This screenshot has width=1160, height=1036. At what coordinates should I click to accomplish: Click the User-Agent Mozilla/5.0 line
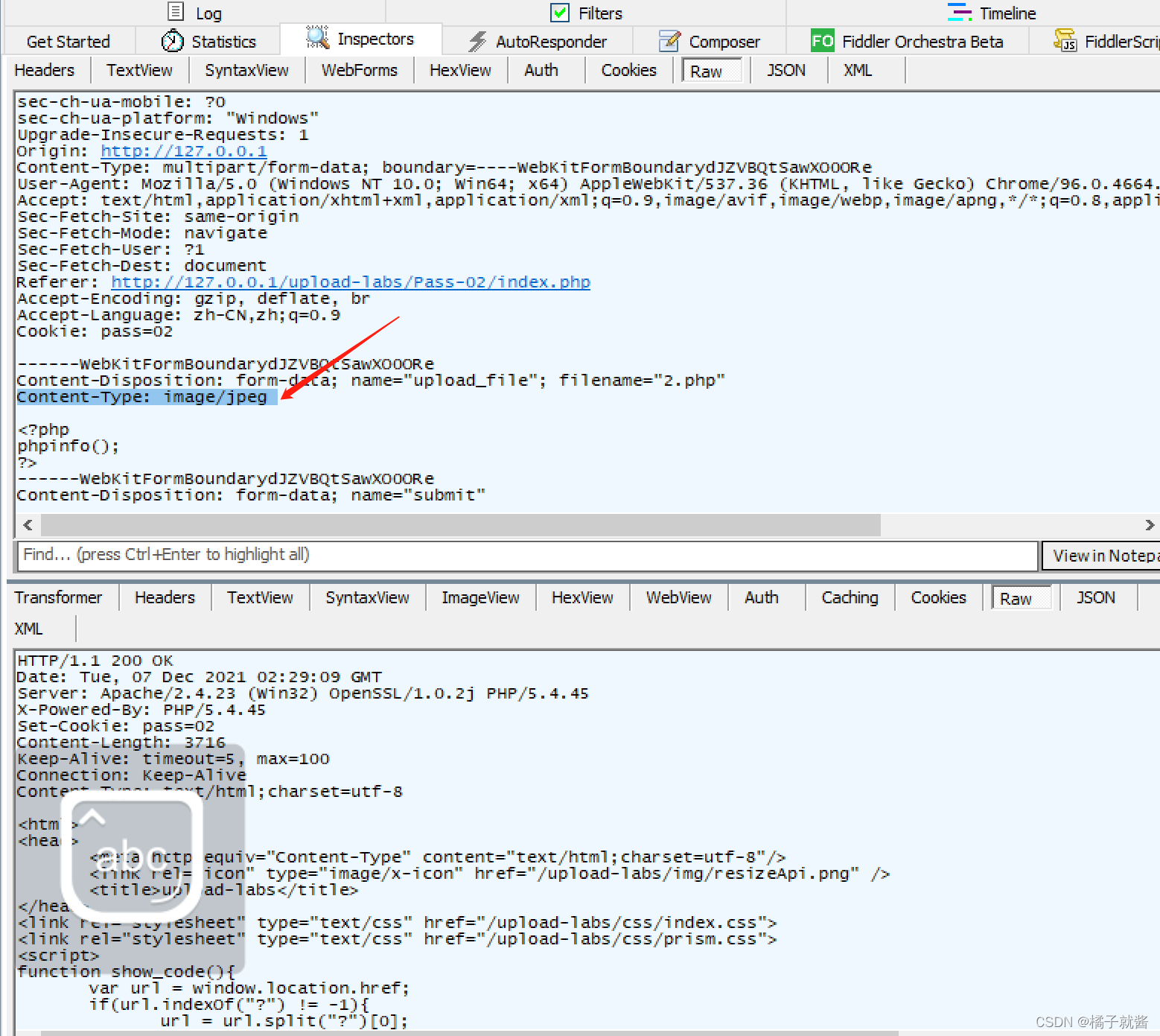(587, 184)
